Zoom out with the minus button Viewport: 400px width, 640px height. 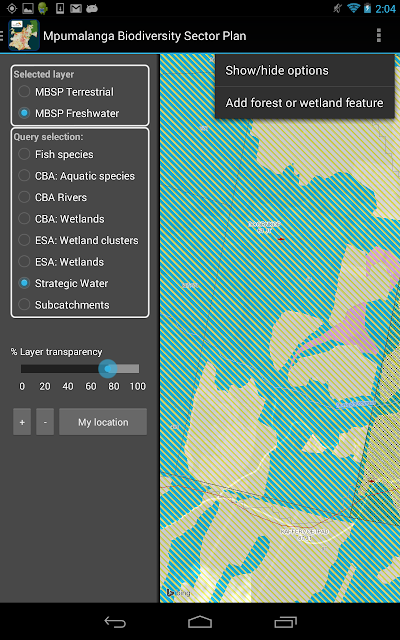coord(45,422)
